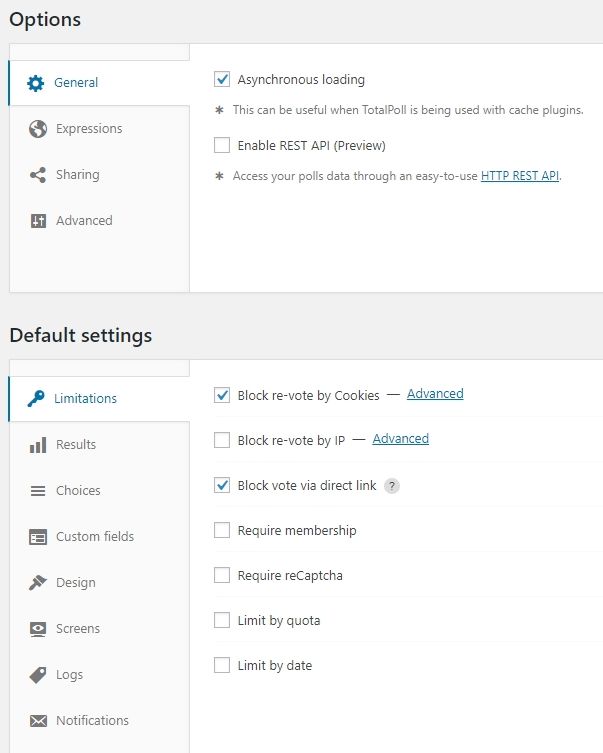Expand Advanced options for IP re-vote
Screen dimensions: 603x753
(x=400, y=439)
